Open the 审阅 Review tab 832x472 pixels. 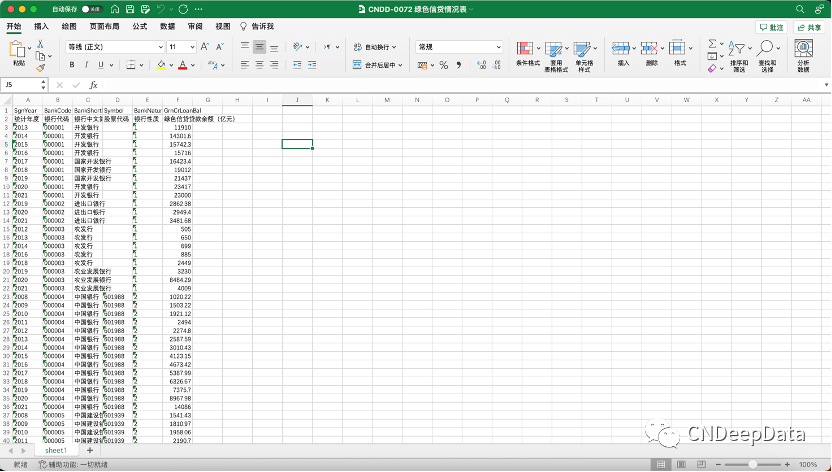coord(195,27)
